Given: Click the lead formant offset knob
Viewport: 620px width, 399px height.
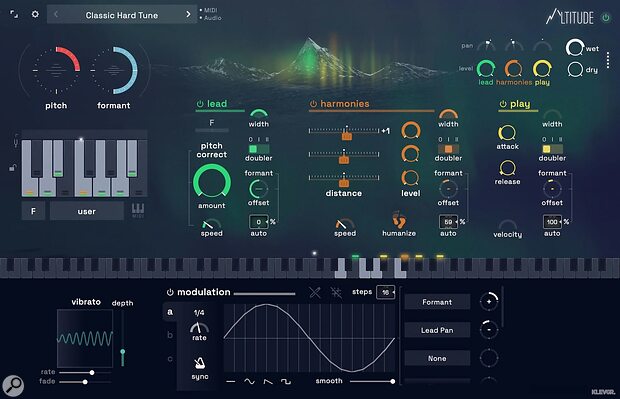Looking at the screenshot, I should (x=258, y=189).
